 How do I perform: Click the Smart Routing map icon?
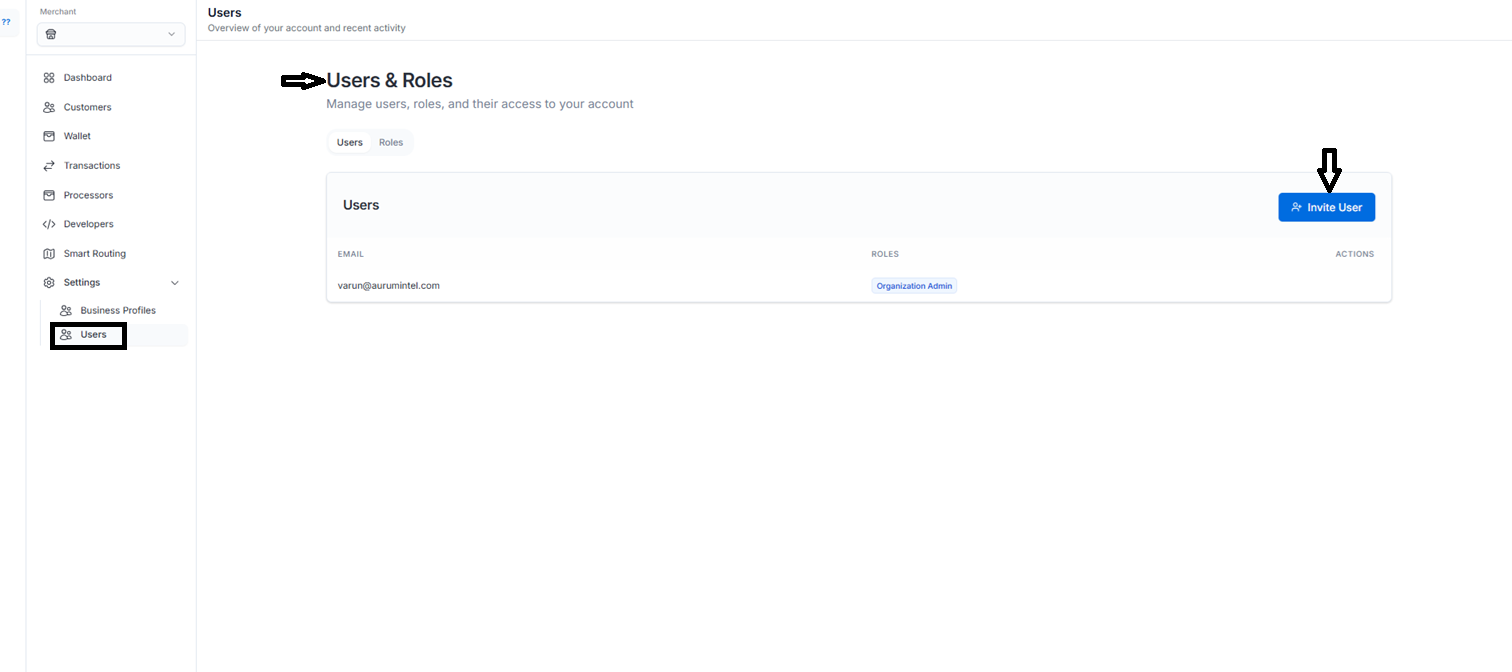[x=49, y=254]
